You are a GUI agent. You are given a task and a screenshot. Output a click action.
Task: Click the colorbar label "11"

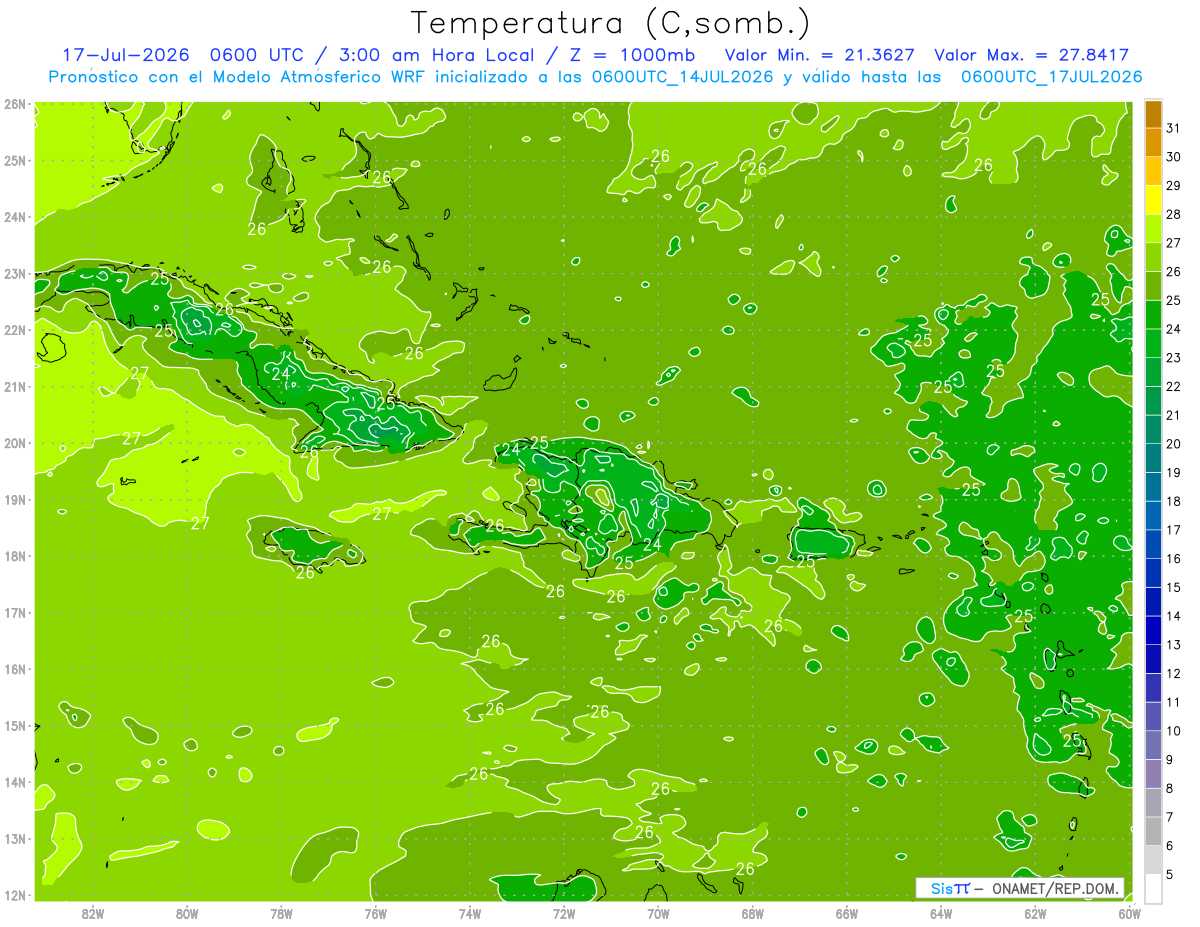click(x=1173, y=702)
